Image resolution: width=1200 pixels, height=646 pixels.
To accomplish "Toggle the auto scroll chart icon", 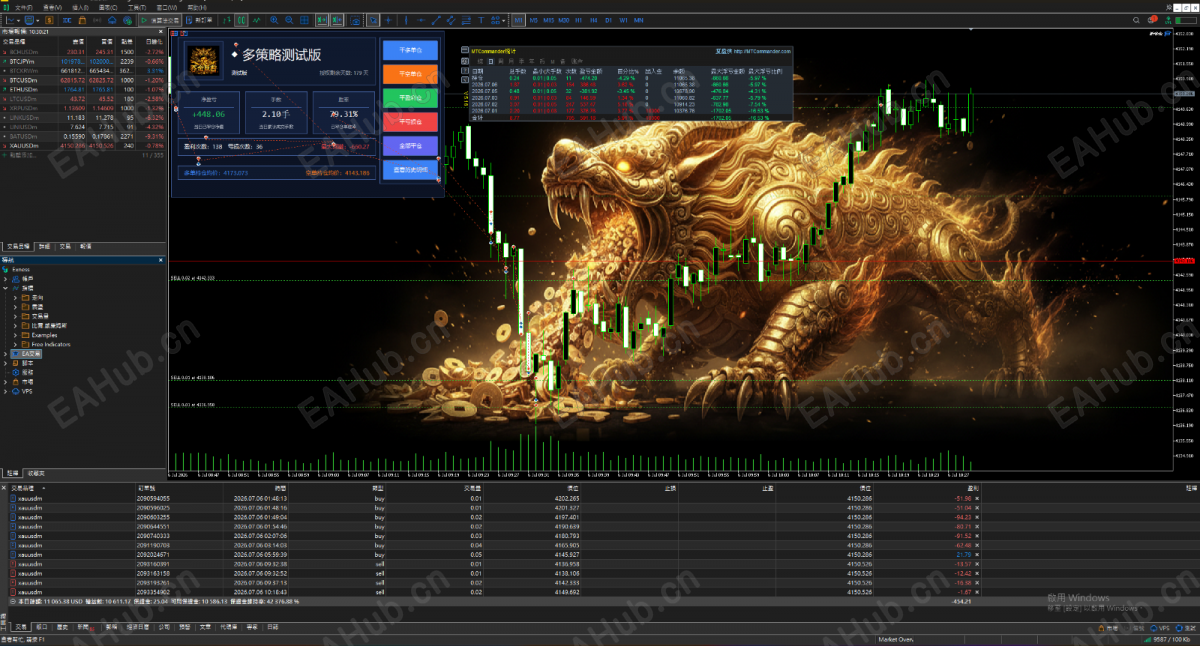I will tap(321, 20).
